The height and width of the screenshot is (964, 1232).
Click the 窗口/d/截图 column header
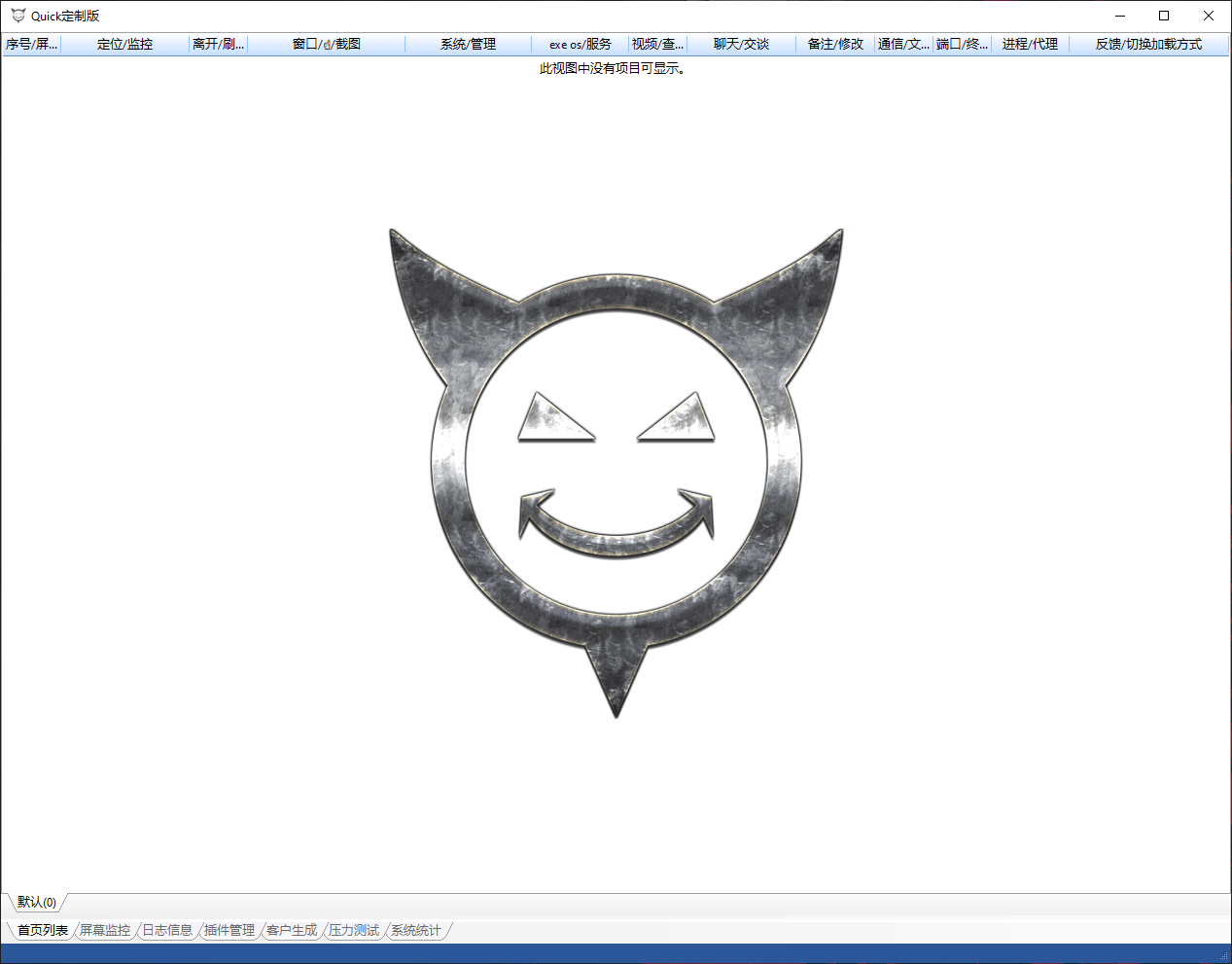click(x=326, y=44)
